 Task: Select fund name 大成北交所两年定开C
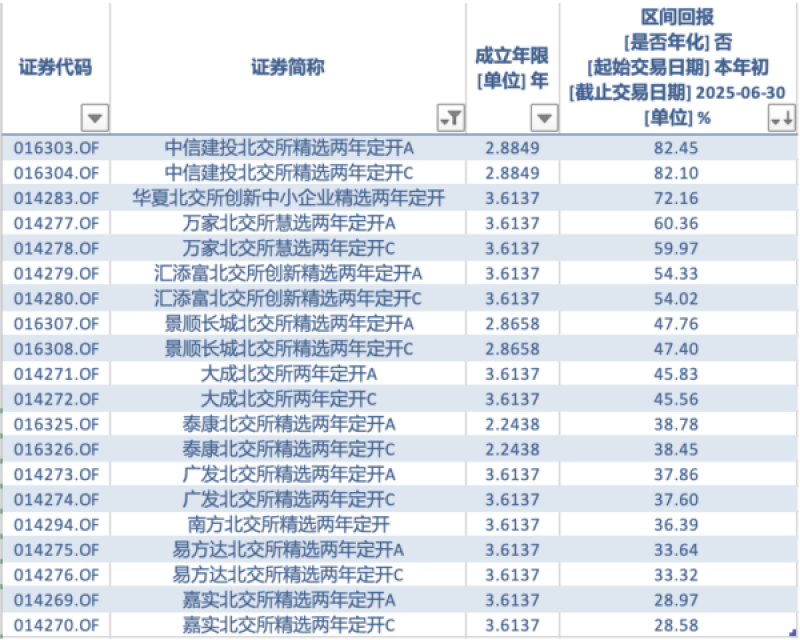(x=289, y=399)
